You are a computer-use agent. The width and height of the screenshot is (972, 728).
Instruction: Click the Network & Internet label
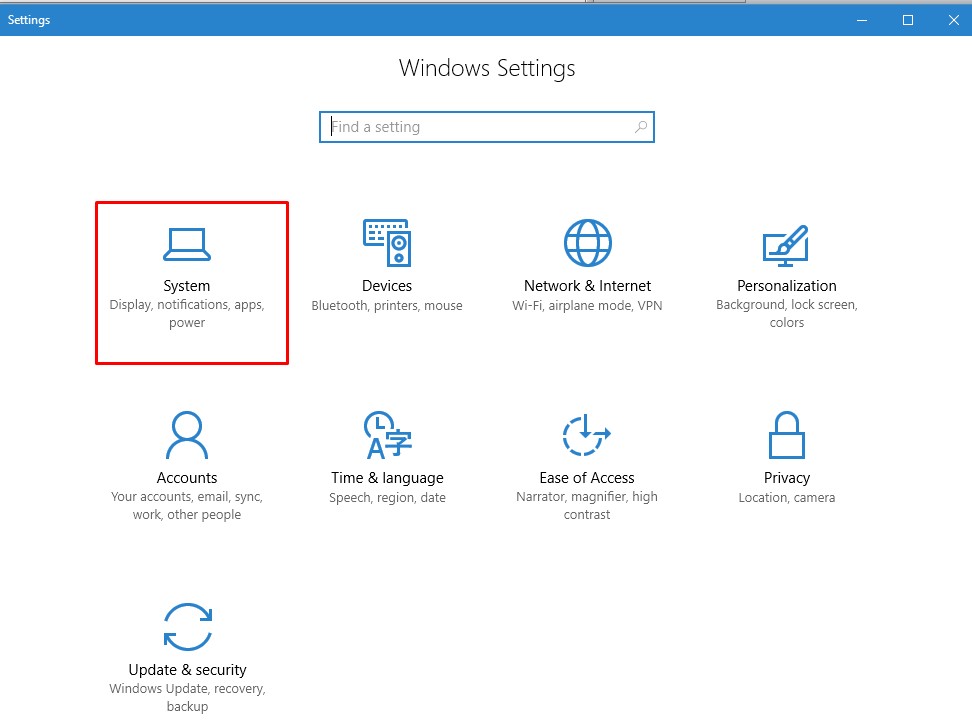(588, 286)
